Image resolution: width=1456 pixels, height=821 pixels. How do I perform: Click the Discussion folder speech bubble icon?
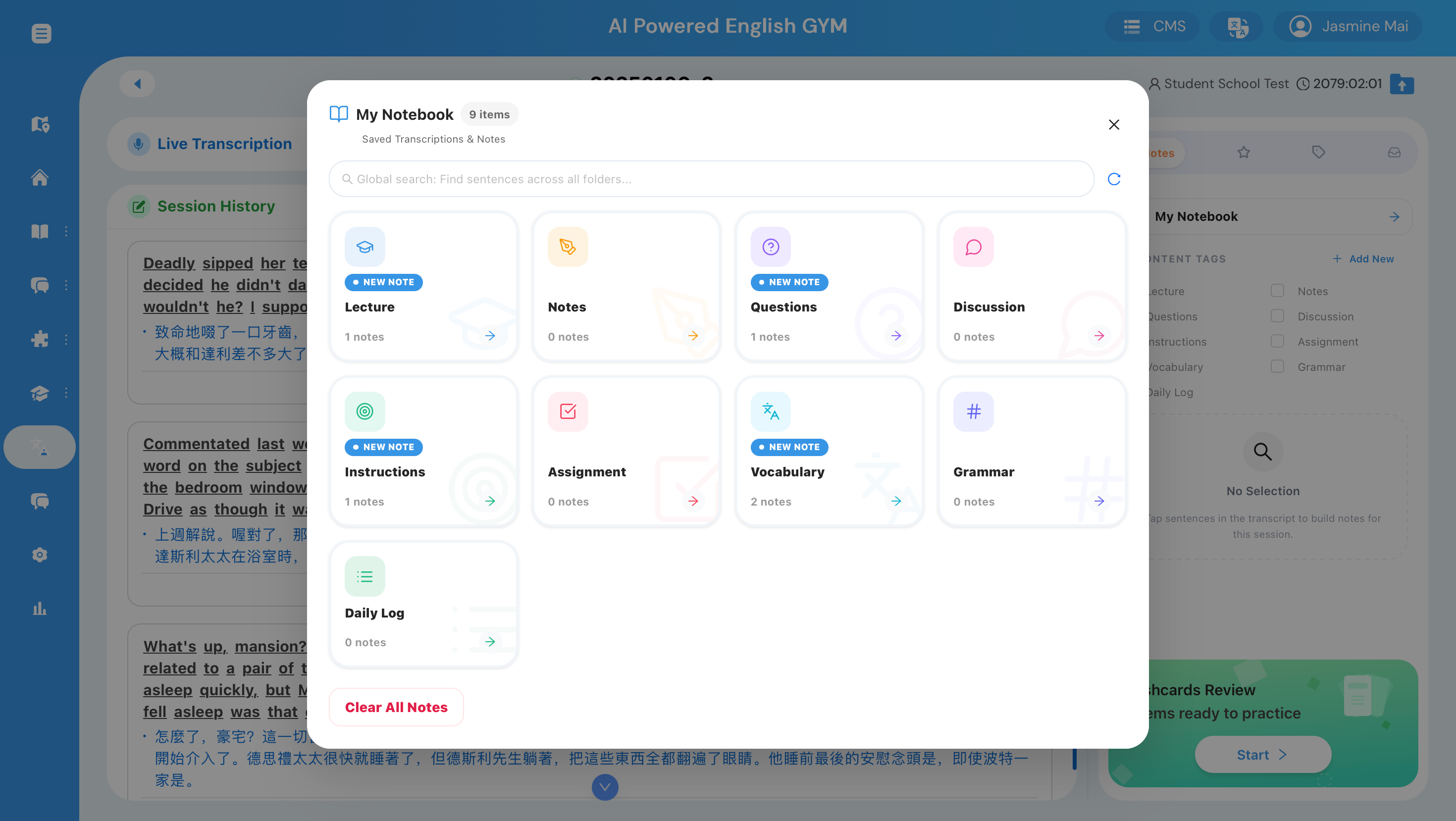click(x=973, y=247)
